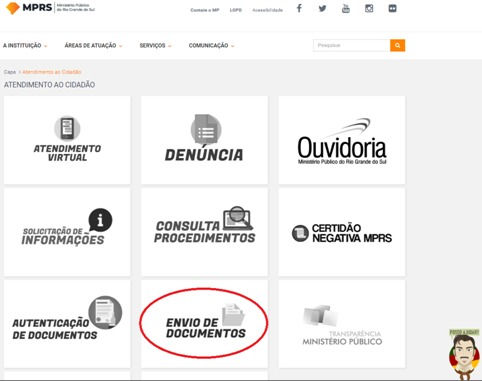This screenshot has width=482, height=381.
Task: Click the Capa breadcrumb link
Action: pos(10,72)
